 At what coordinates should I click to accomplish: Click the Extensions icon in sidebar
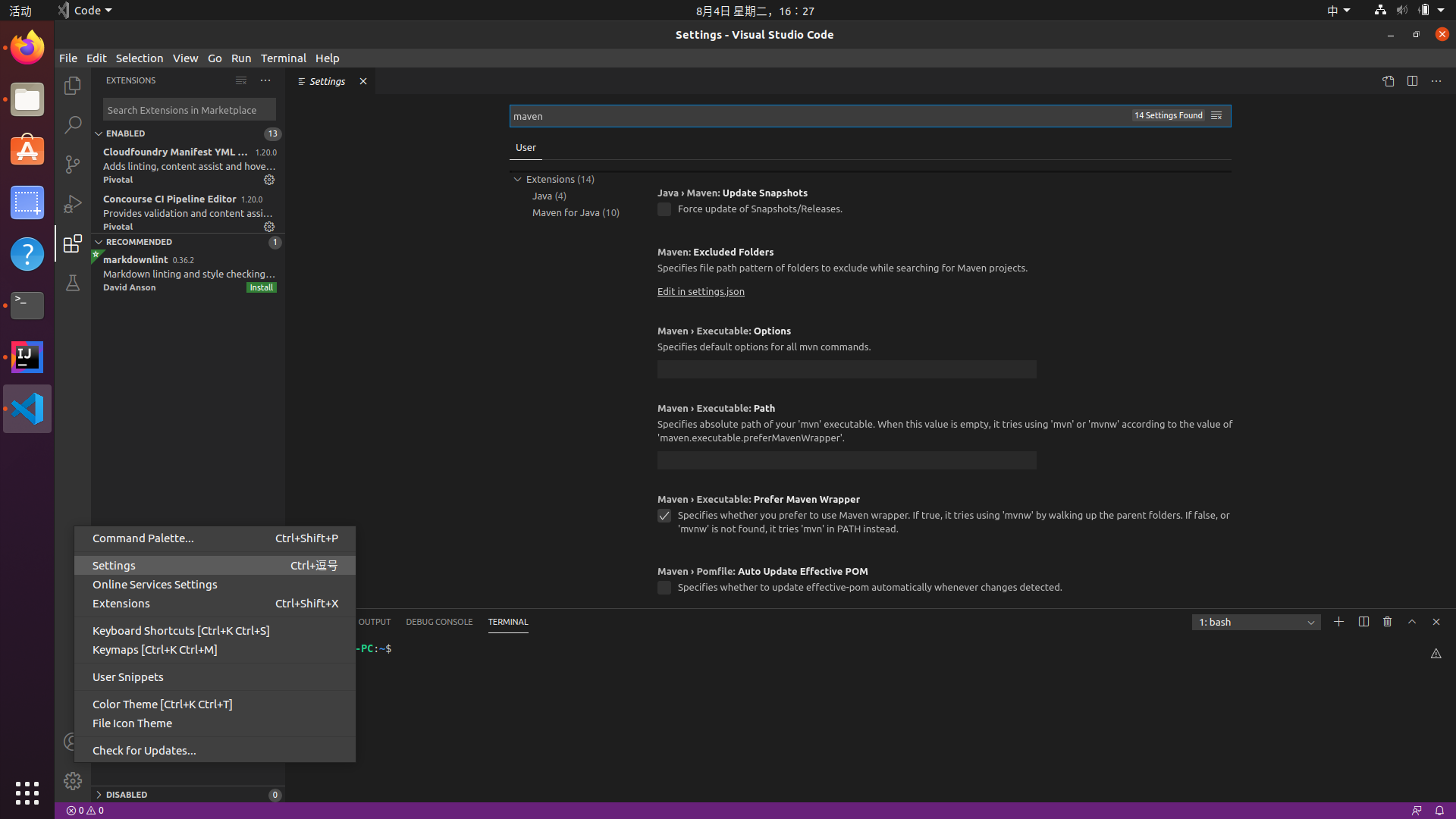coord(73,243)
